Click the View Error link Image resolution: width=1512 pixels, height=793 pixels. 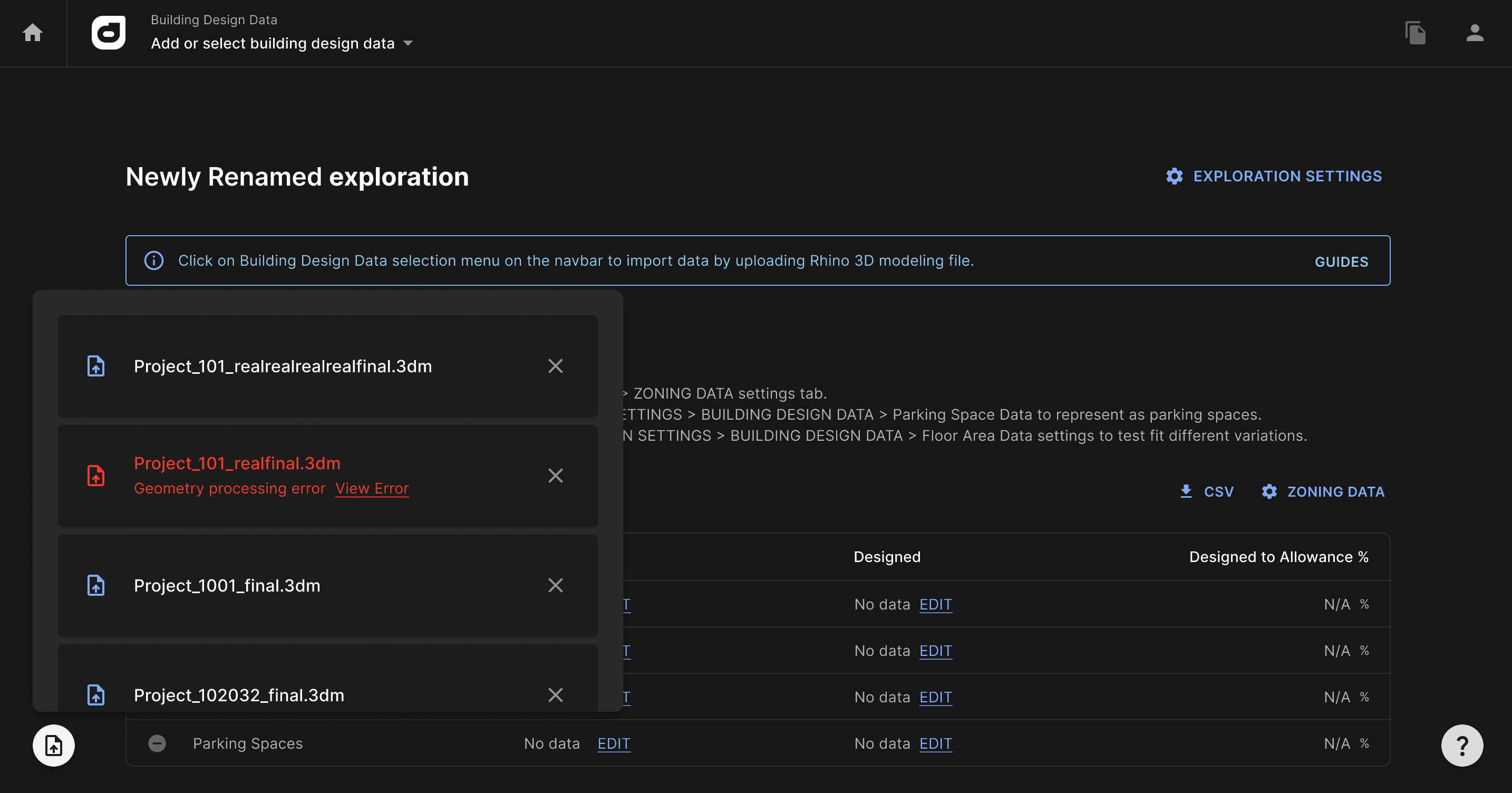372,488
